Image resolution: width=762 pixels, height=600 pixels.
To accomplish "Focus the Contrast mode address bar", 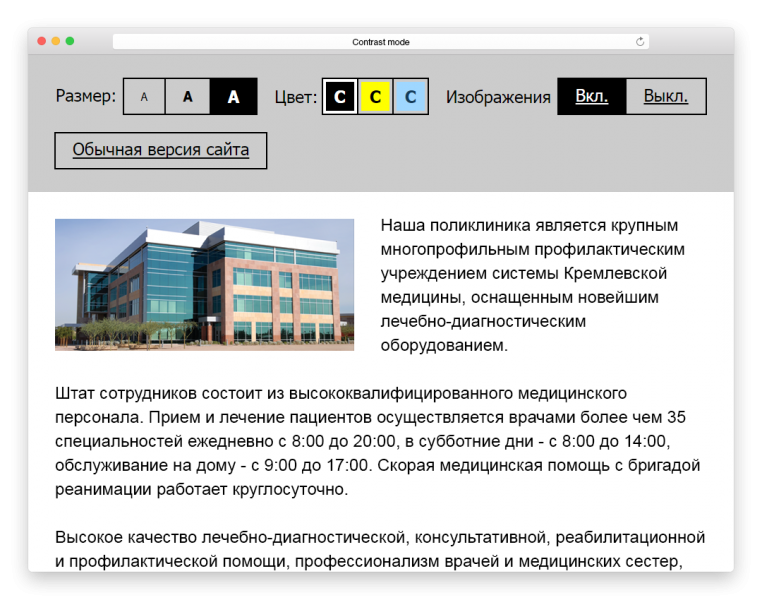I will click(x=380, y=42).
